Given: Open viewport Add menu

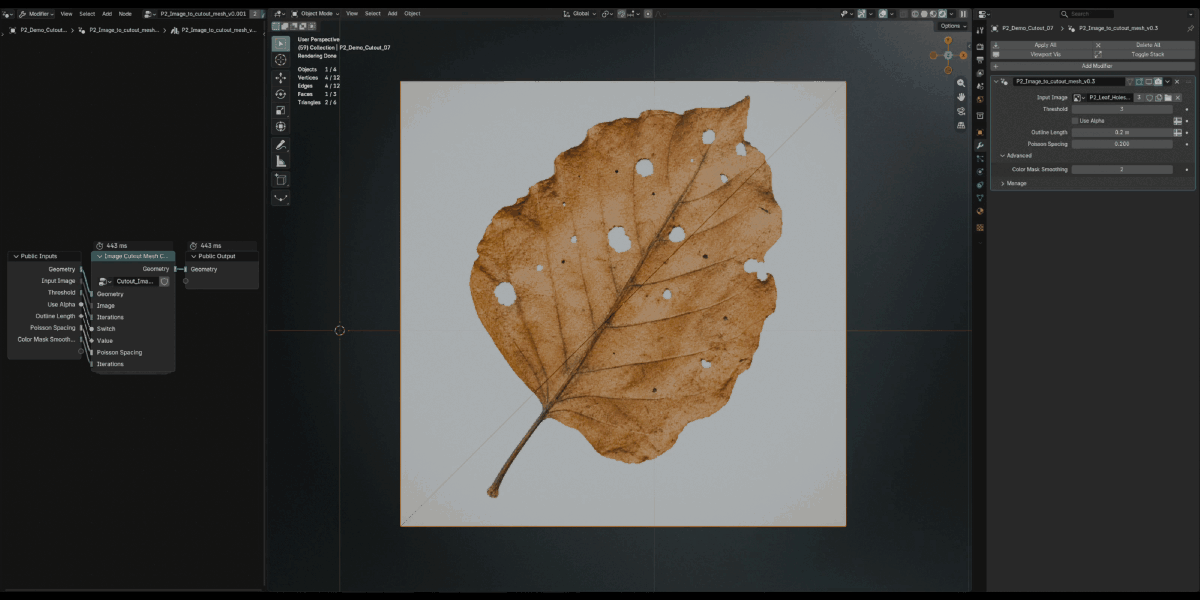Looking at the screenshot, I should coord(392,14).
